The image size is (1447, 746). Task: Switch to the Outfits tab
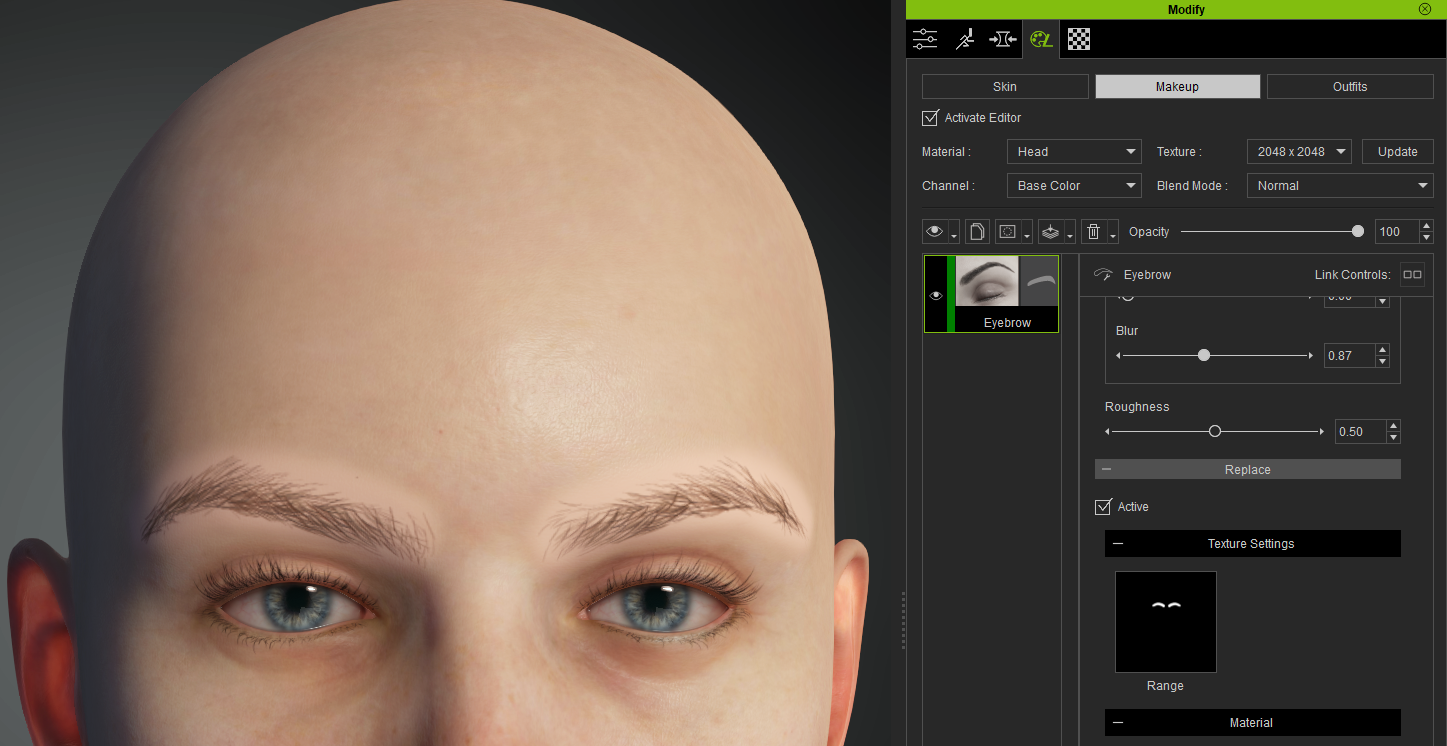[1350, 87]
